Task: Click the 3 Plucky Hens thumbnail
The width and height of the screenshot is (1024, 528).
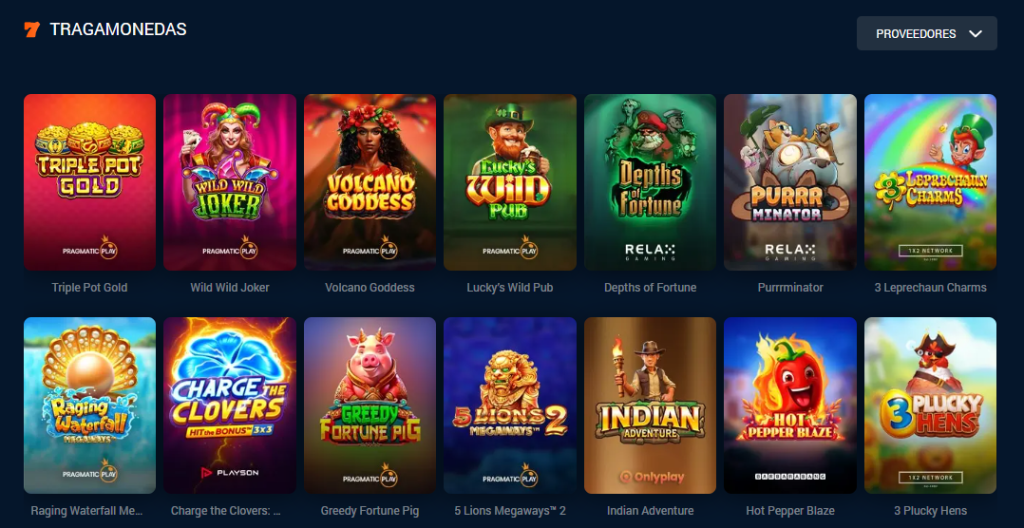Action: [x=930, y=405]
